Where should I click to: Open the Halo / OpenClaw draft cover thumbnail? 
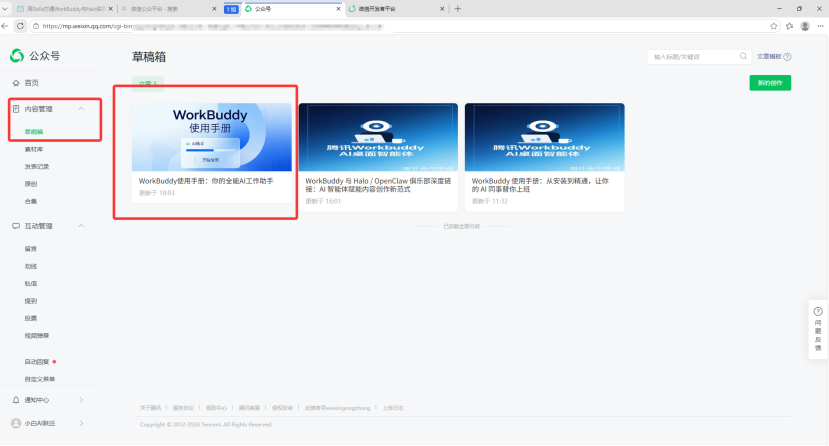(x=378, y=137)
